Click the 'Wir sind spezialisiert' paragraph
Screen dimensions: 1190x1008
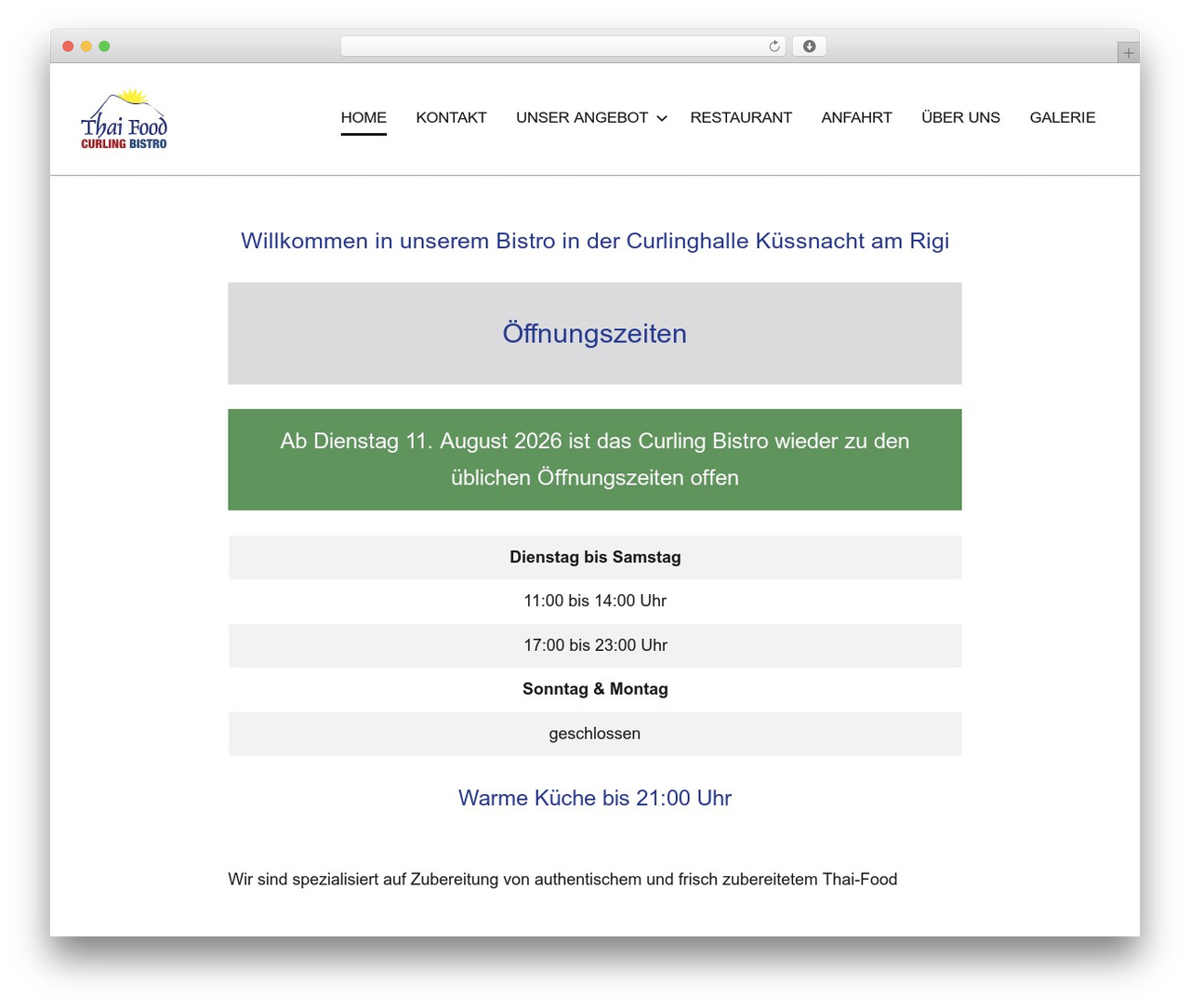[562, 880]
